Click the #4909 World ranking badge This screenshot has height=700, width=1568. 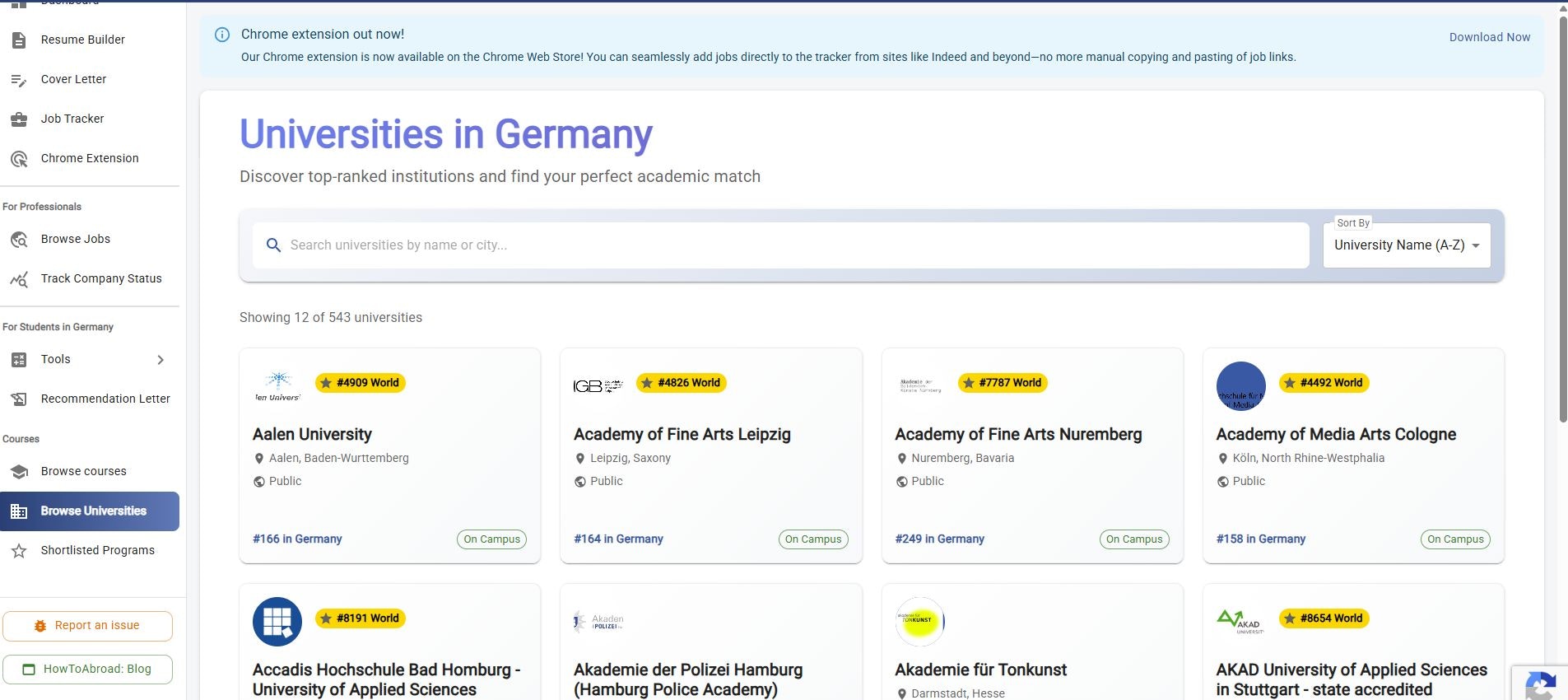tap(361, 383)
